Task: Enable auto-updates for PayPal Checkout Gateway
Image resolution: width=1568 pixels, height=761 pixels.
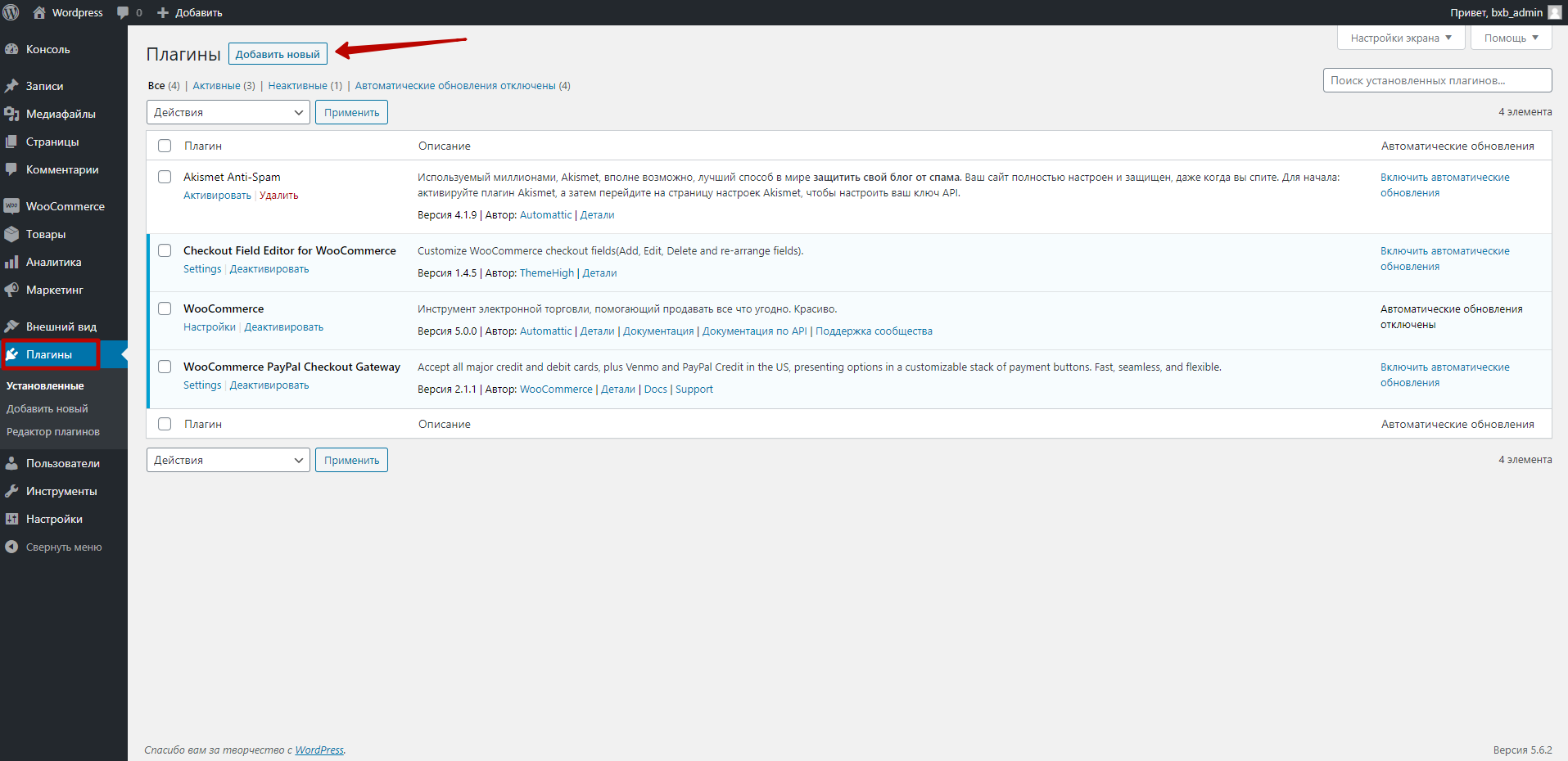Action: [x=1445, y=375]
